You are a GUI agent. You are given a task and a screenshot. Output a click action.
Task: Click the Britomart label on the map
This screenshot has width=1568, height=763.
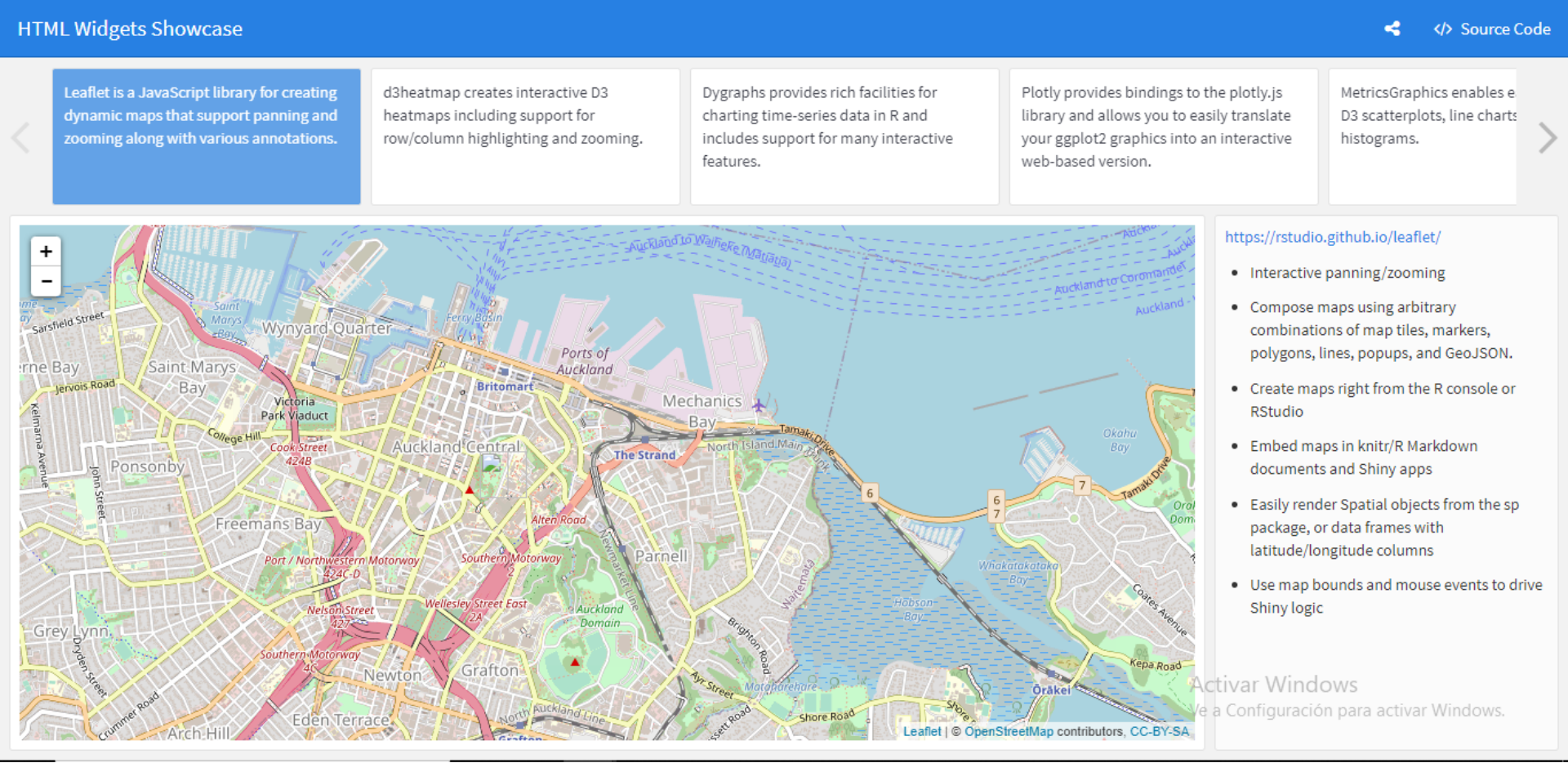click(x=505, y=386)
